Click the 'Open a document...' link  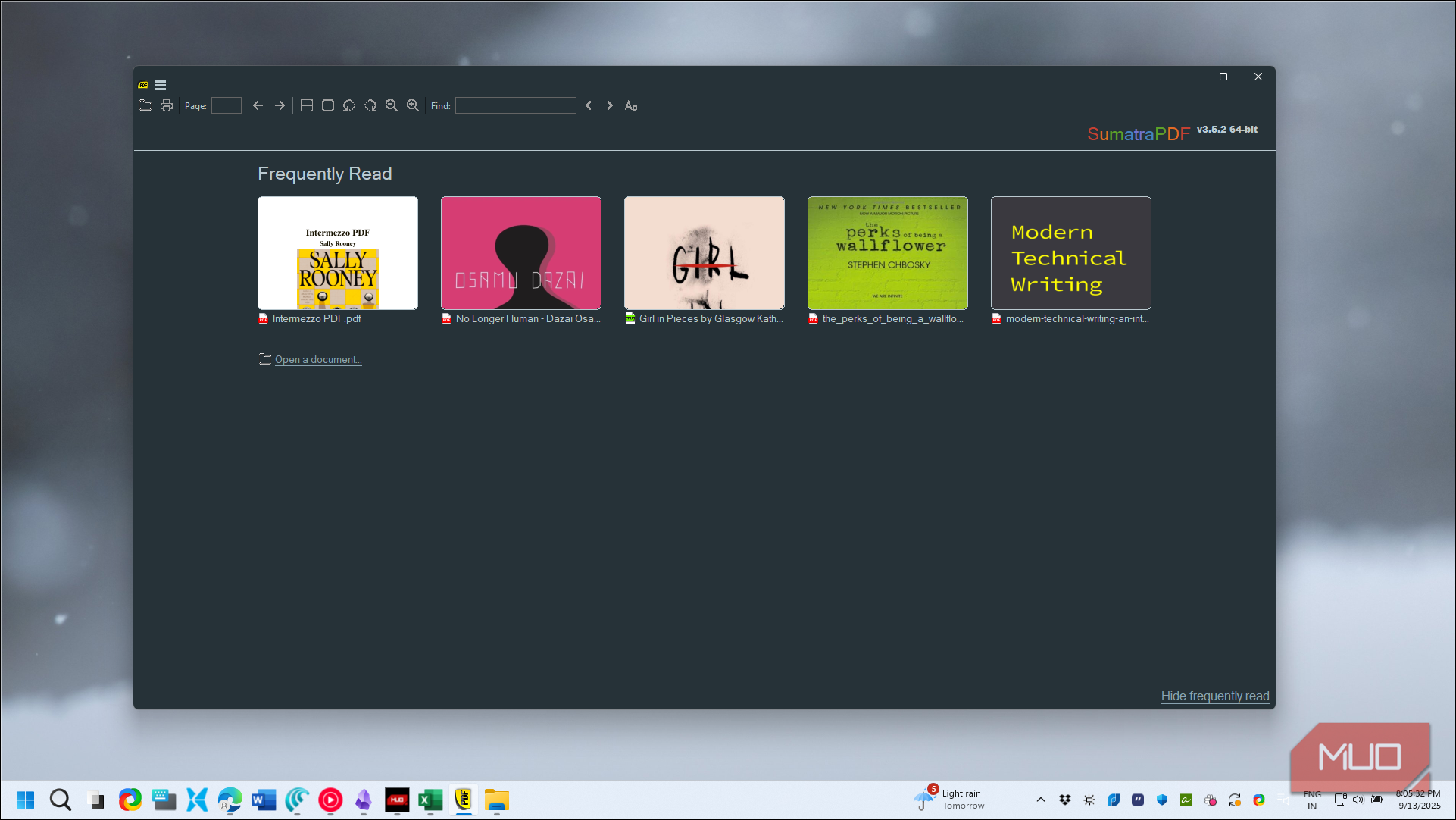click(318, 360)
